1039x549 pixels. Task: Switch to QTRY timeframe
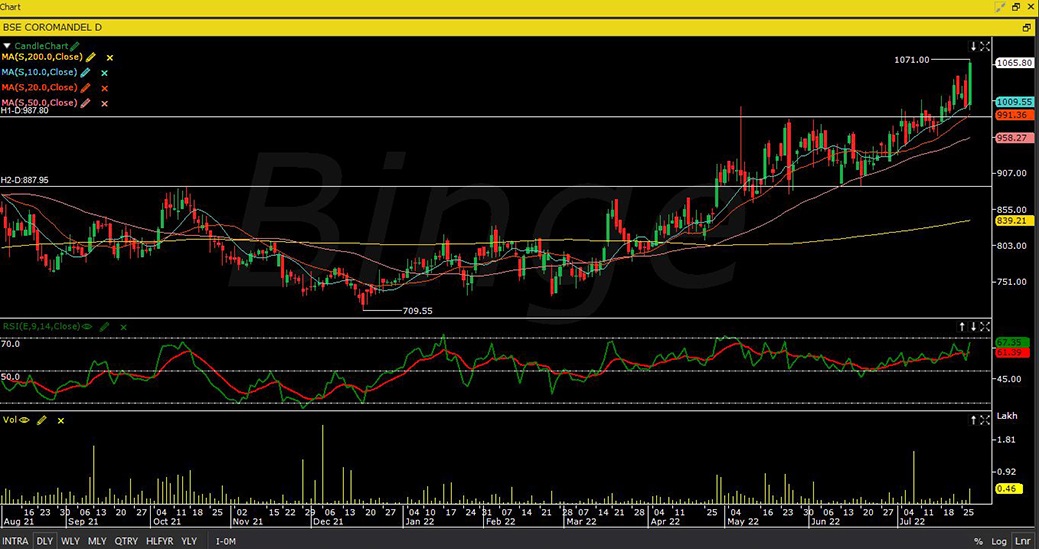126,541
